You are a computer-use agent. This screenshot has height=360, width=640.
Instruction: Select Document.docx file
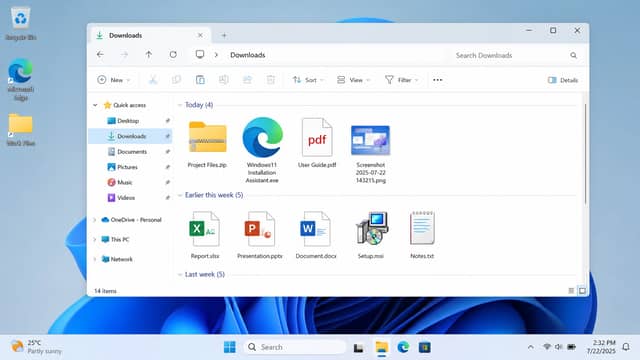(x=316, y=235)
